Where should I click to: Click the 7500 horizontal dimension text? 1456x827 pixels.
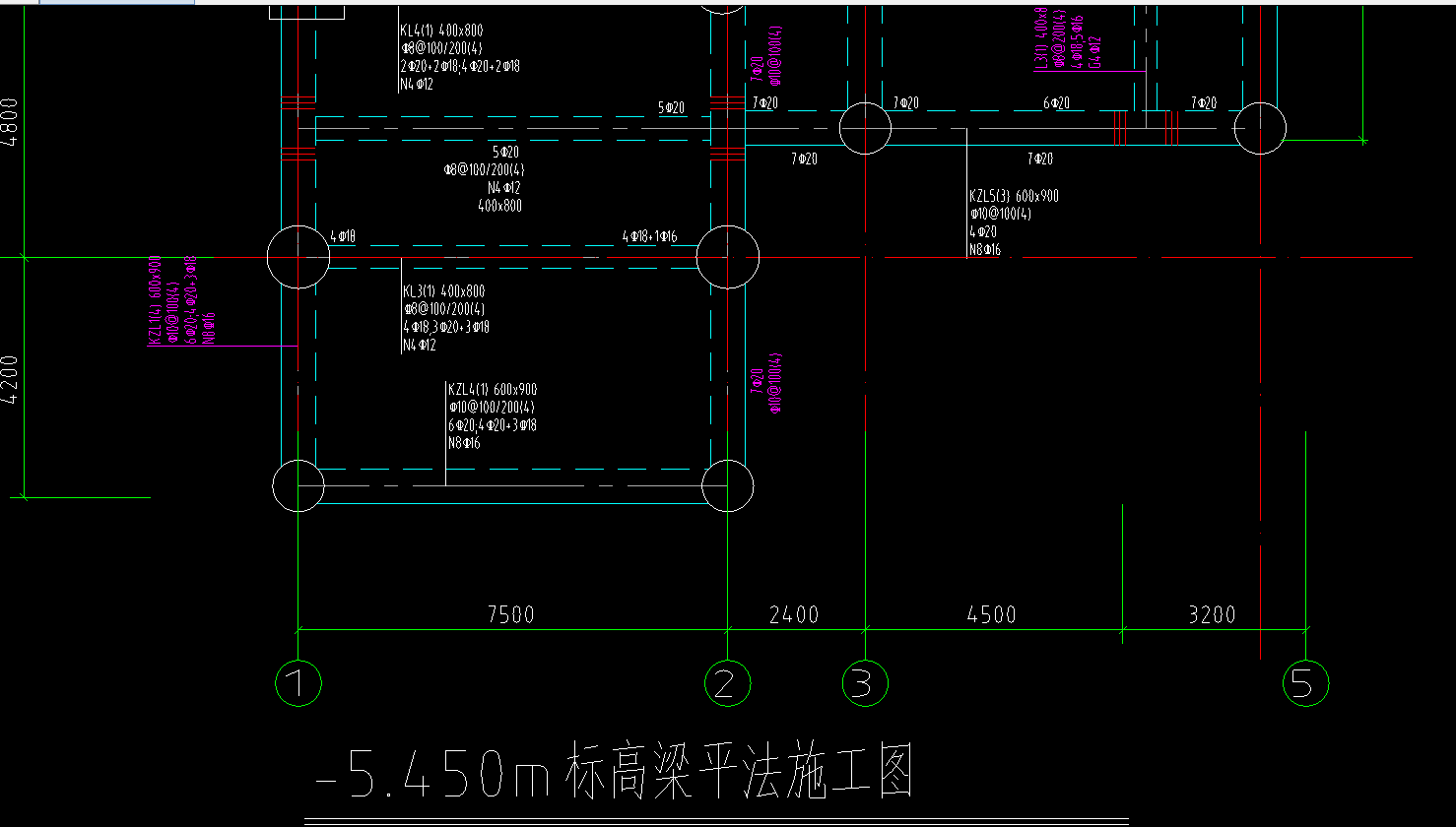click(x=510, y=614)
